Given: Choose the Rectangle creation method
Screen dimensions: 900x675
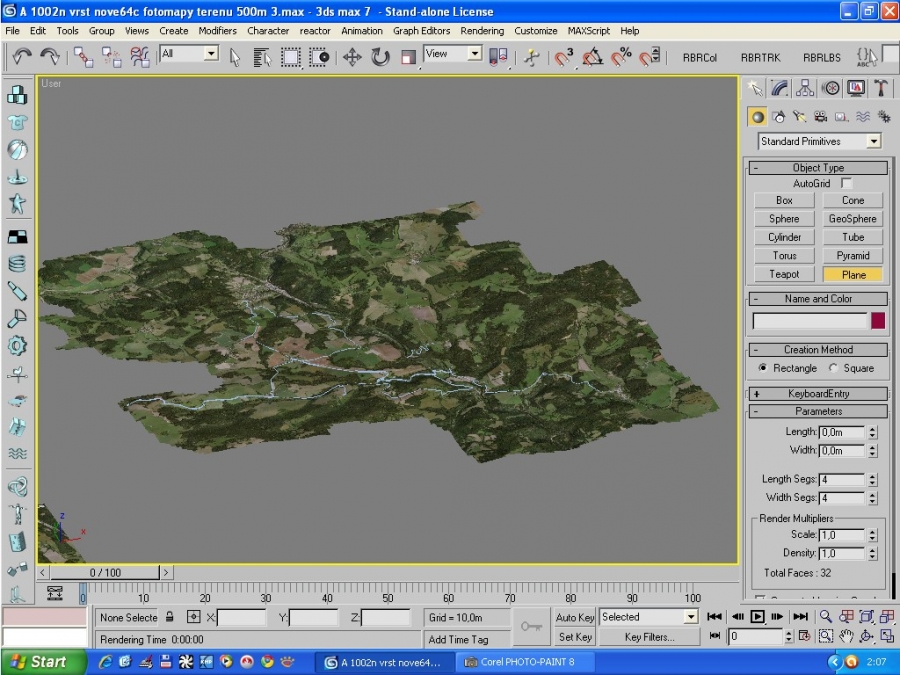Looking at the screenshot, I should 764,368.
